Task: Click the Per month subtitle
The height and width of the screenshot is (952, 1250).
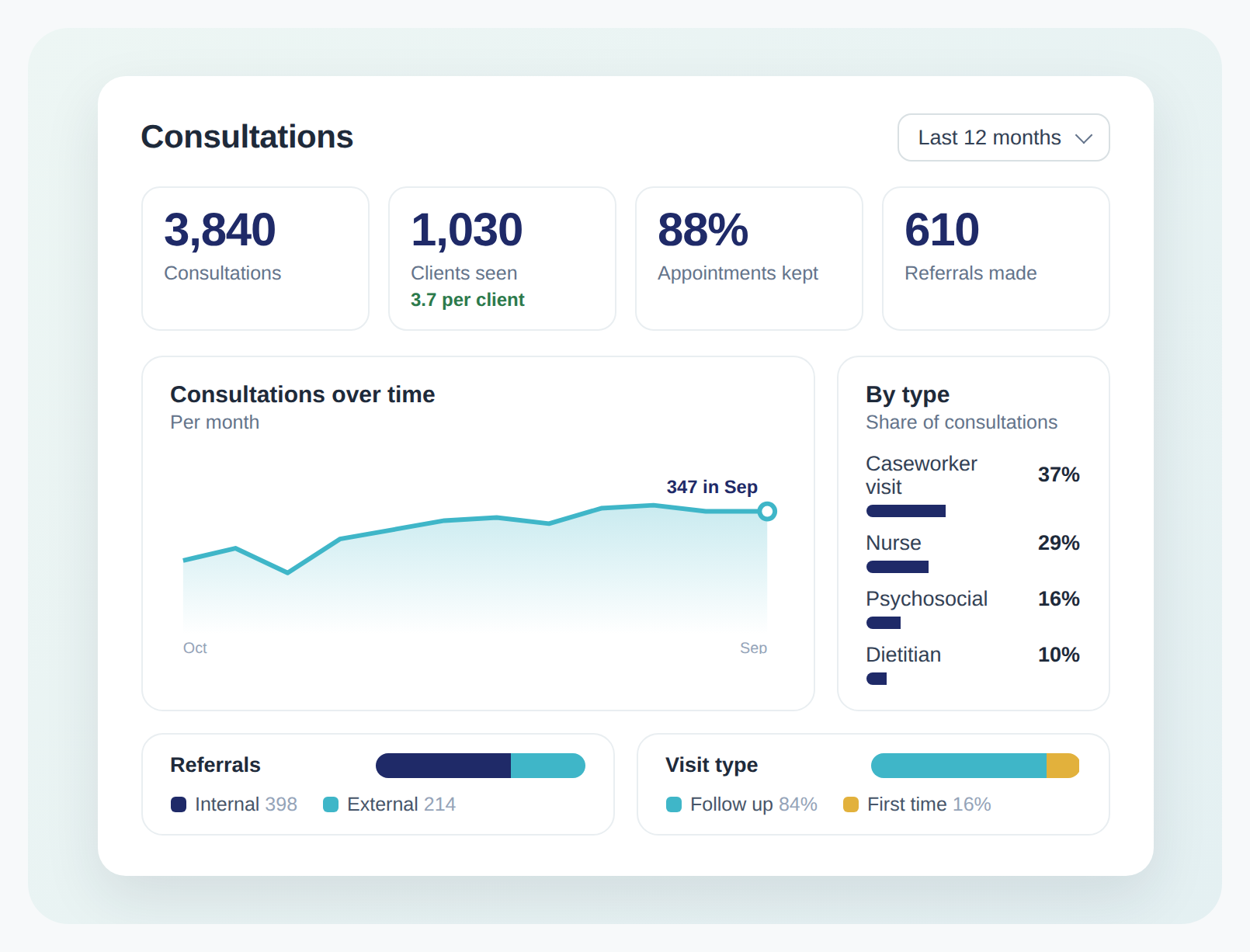Action: coord(215,422)
